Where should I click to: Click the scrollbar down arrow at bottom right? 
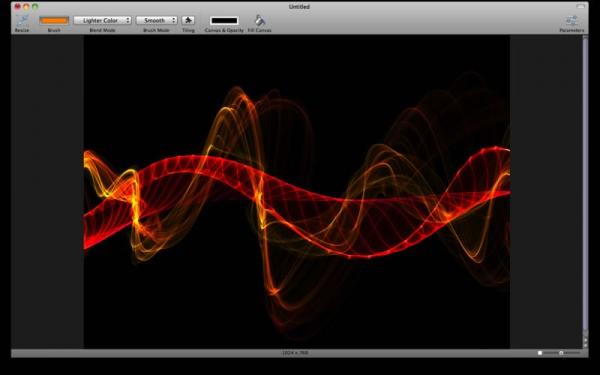click(585, 345)
